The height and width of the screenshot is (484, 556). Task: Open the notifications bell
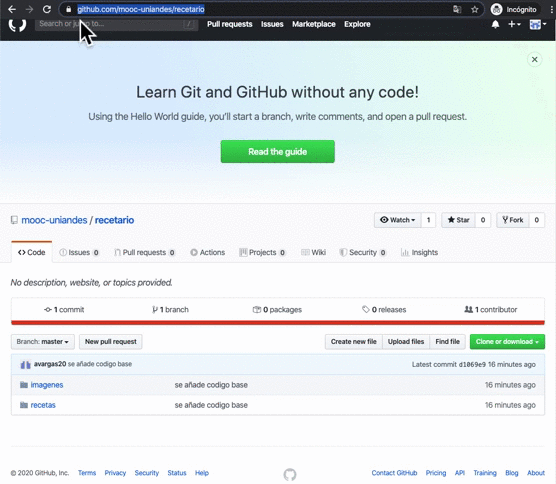tap(495, 24)
